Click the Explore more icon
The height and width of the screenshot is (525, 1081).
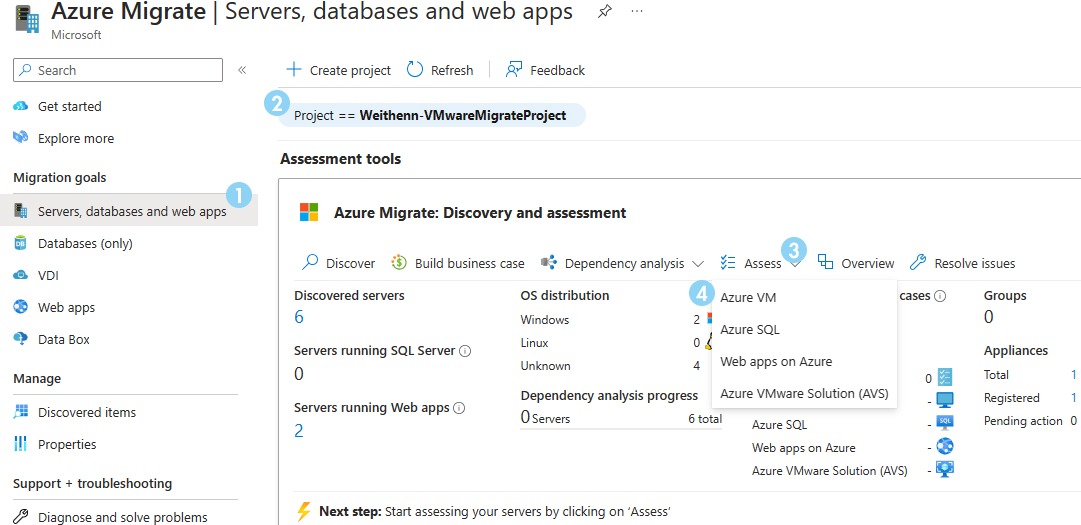(21, 138)
